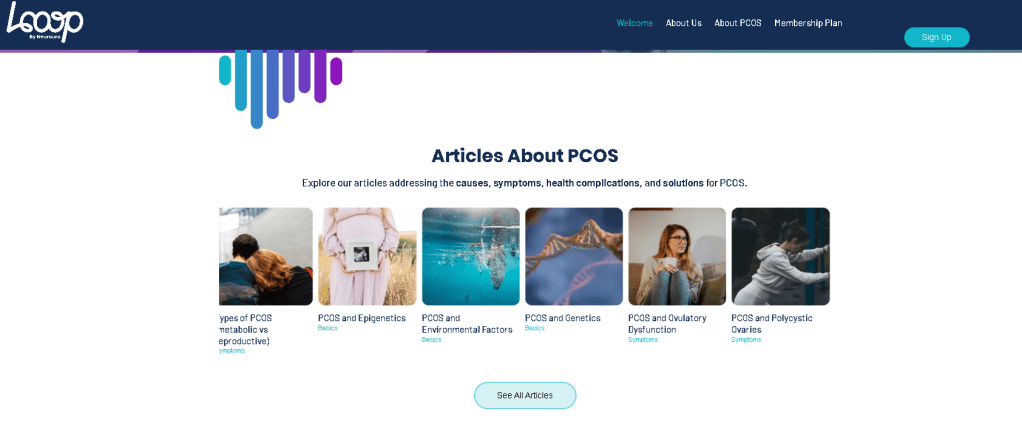
Task: Open the DNA helix article thumbnail
Action: [x=574, y=256]
